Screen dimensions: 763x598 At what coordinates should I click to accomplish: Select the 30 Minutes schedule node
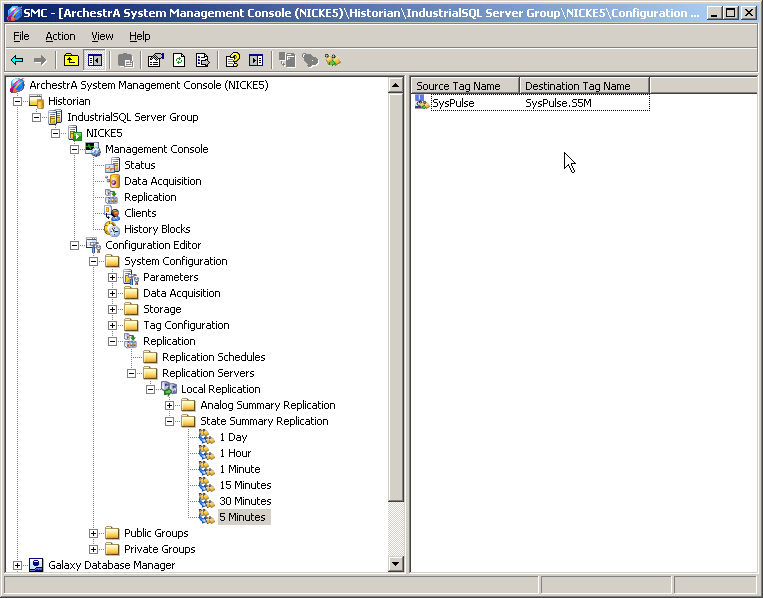[x=245, y=502]
